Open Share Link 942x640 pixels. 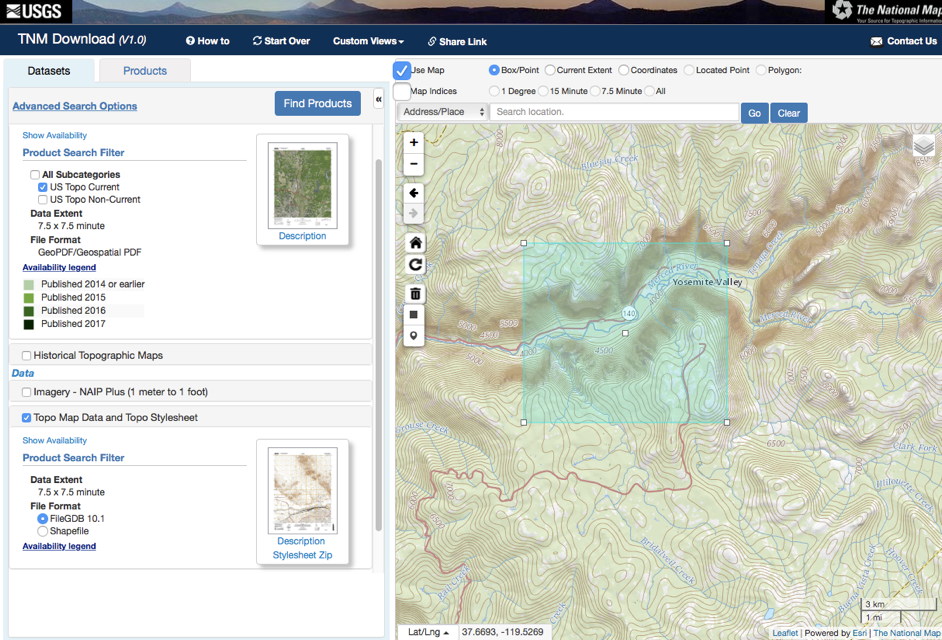457,41
